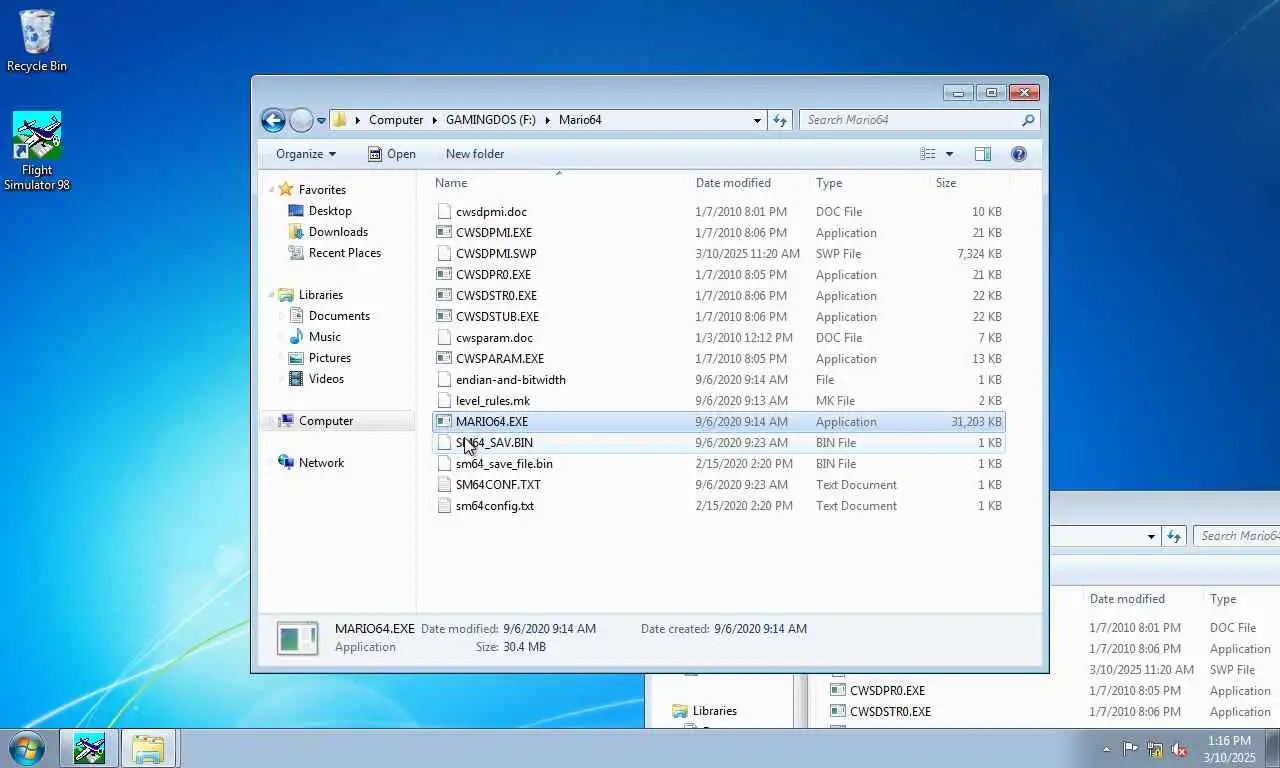Click the New folder button
Viewport: 1280px width, 768px height.
[475, 154]
